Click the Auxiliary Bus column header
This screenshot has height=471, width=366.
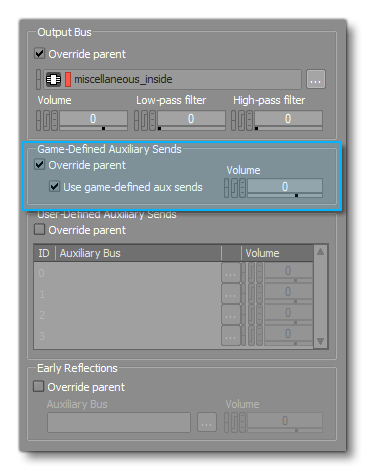click(138, 253)
